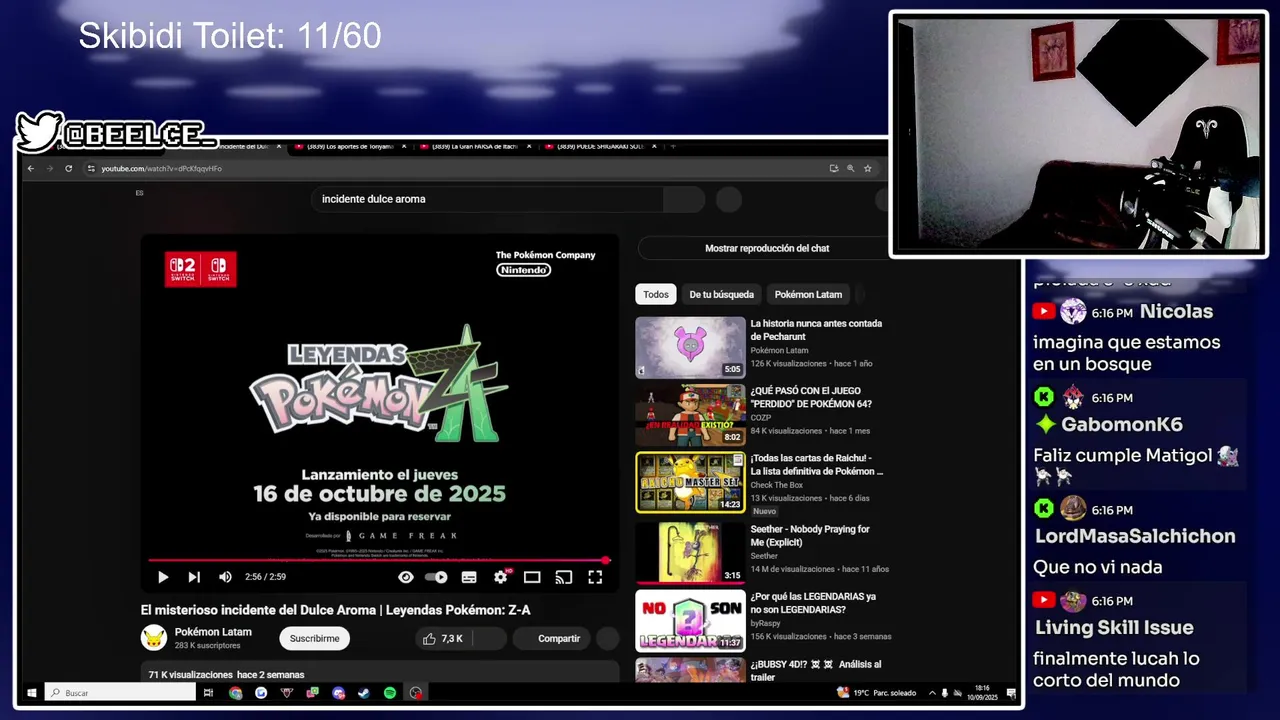Turn on video subtitles
The width and height of the screenshot is (1280, 720).
coord(469,577)
